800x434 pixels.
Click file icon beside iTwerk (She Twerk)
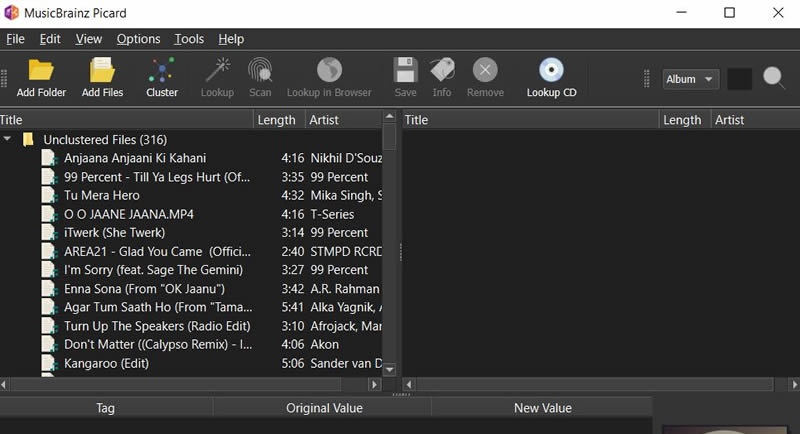point(49,233)
